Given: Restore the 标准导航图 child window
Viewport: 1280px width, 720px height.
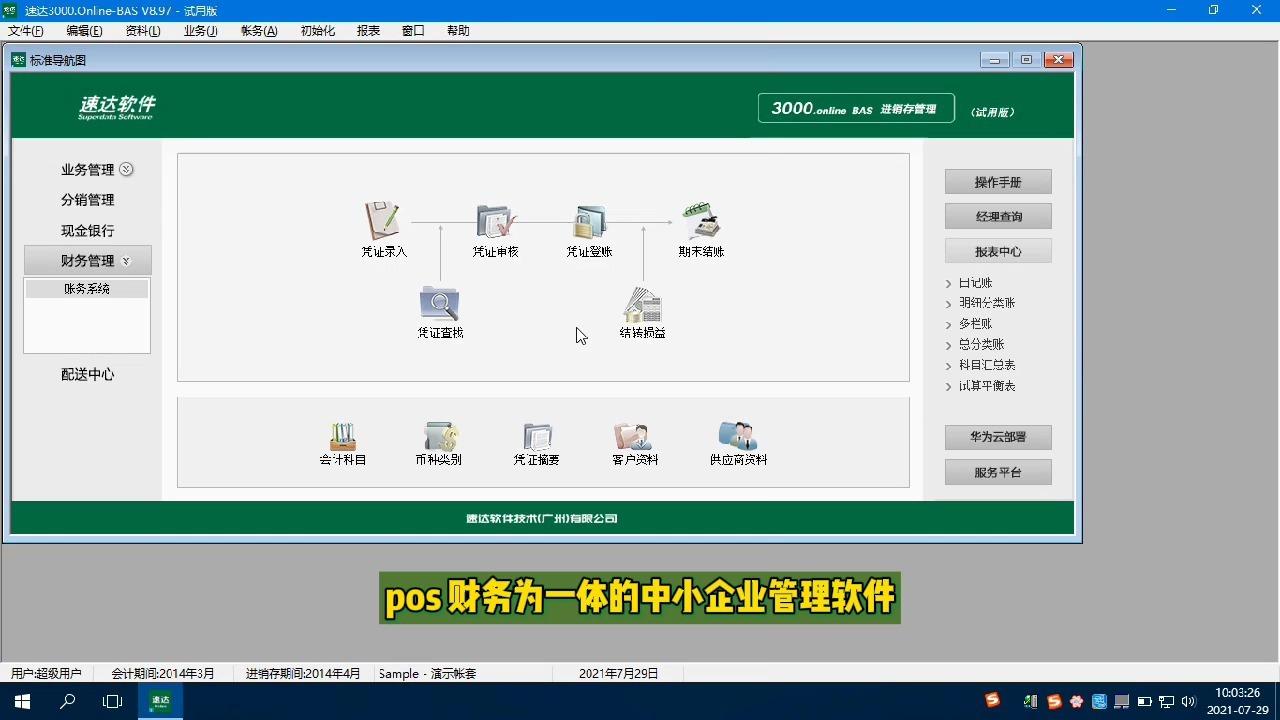Looking at the screenshot, I should click(x=1026, y=60).
